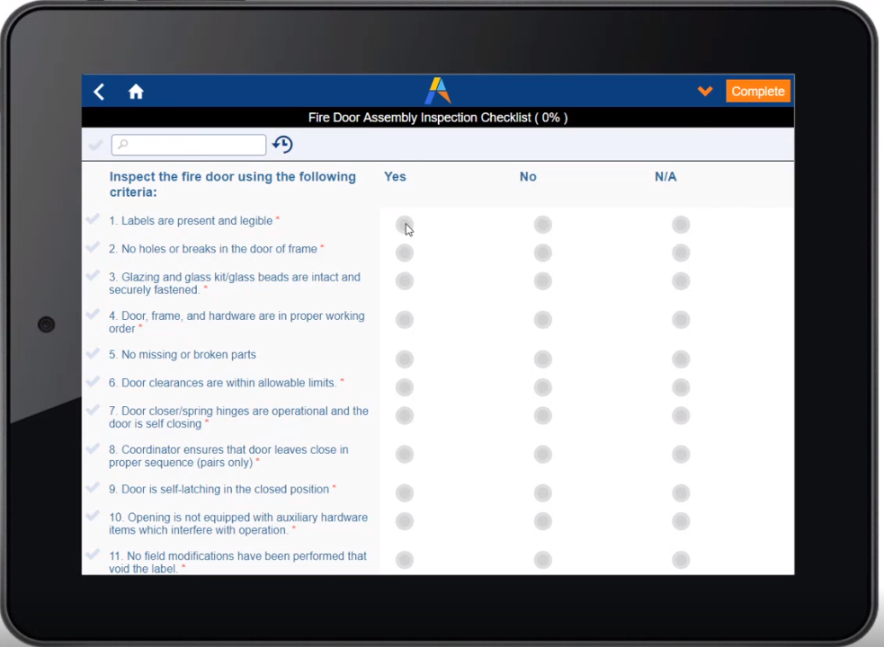Select N/A for door is self-latching
885x648 pixels.
(x=681, y=493)
